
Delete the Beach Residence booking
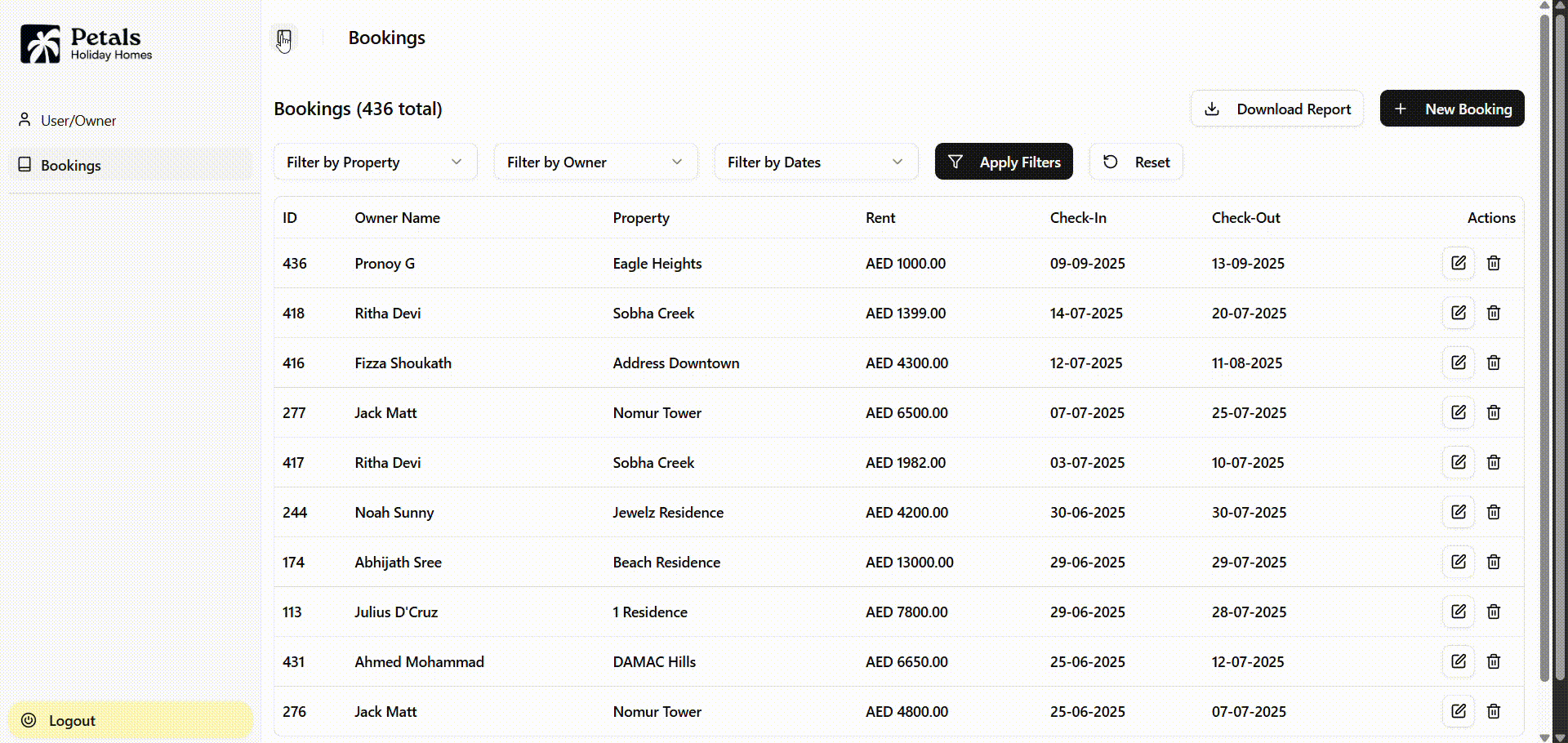tap(1494, 563)
